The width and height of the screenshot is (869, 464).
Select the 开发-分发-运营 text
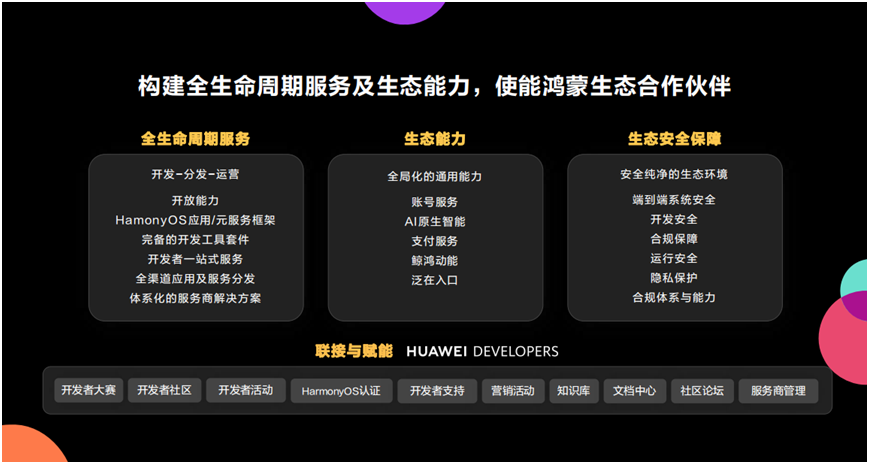(x=195, y=175)
